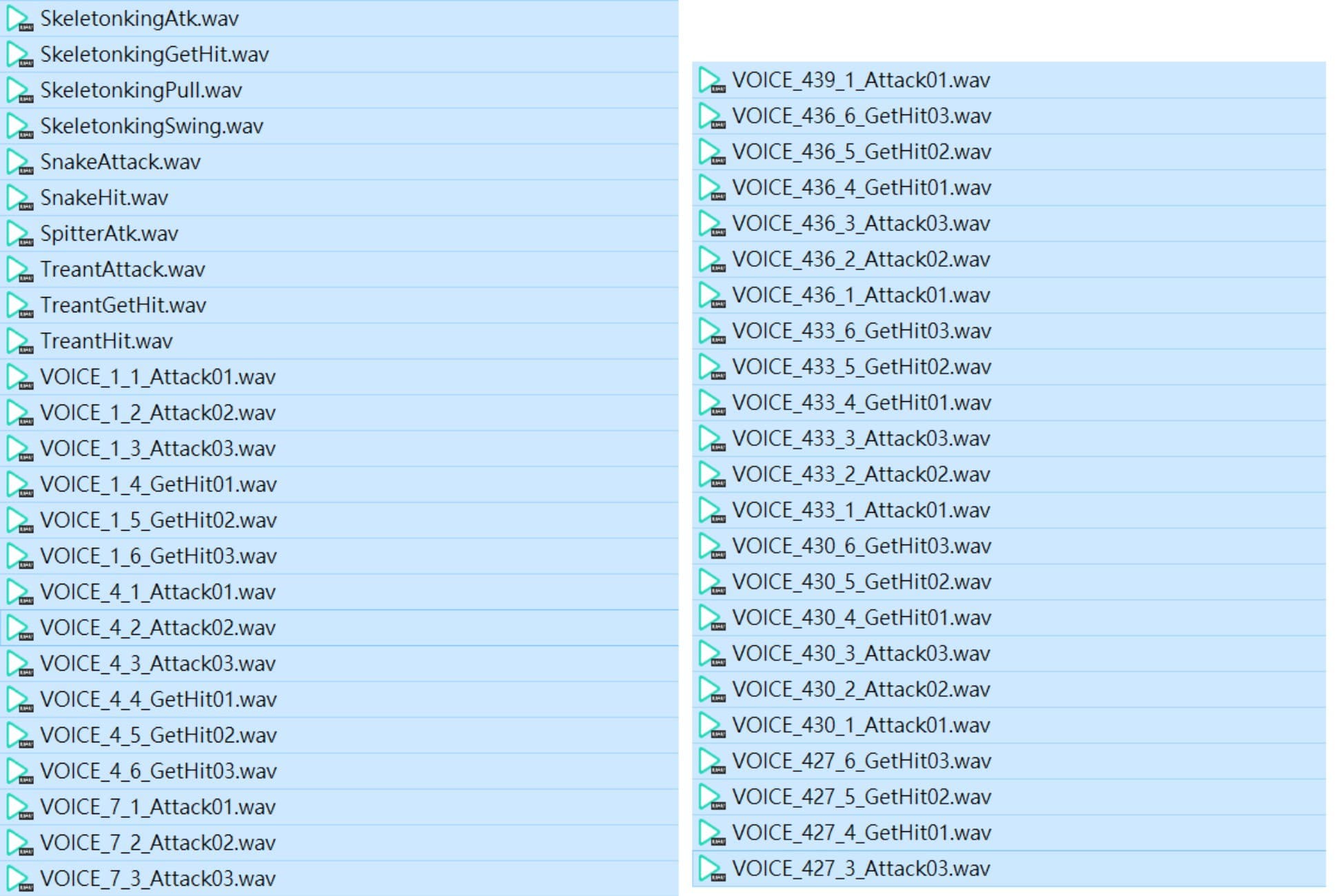Click the media icon next to SnakeAttack.wav
The height and width of the screenshot is (896, 1344).
click(20, 162)
